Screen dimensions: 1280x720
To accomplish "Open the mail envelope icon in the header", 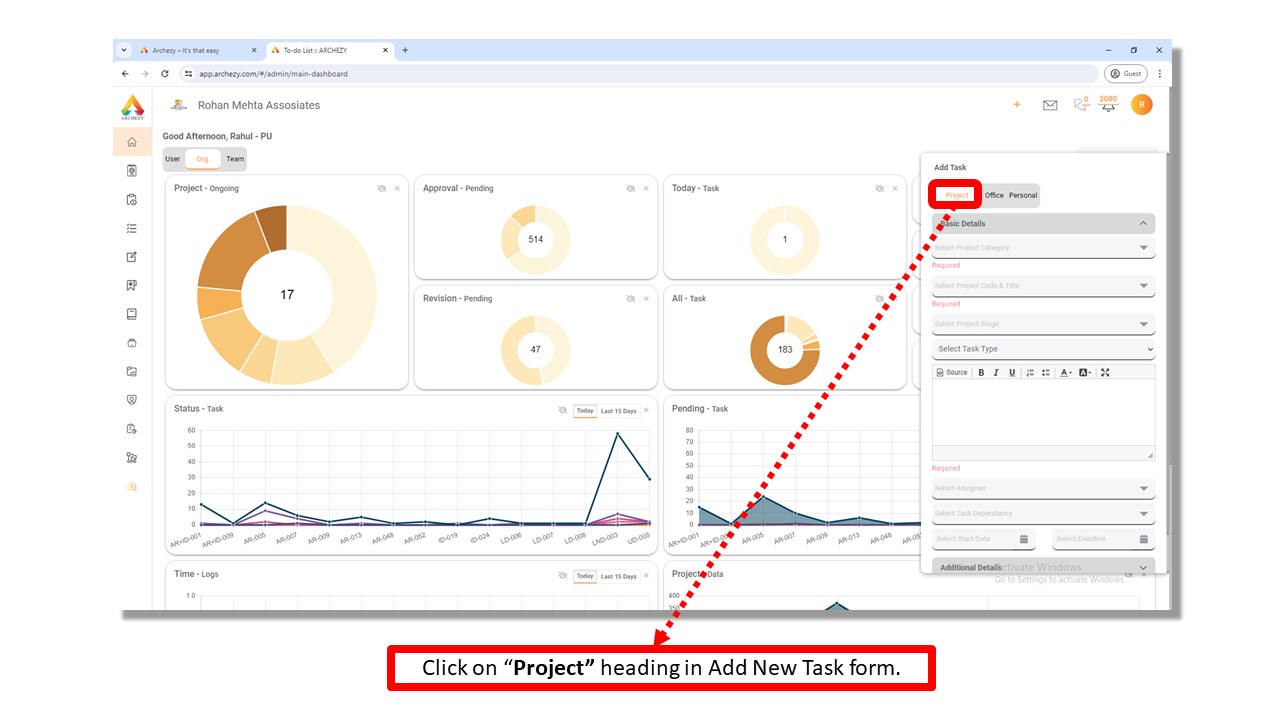I will tap(1050, 105).
